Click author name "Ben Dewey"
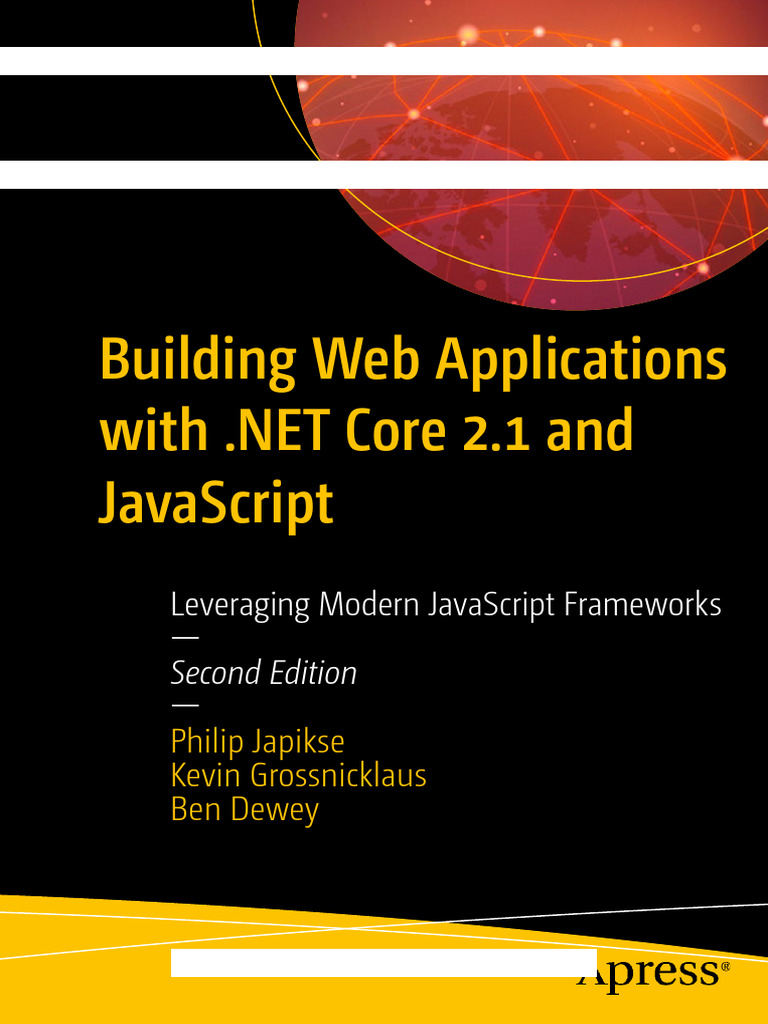The height and width of the screenshot is (1024, 768). click(x=245, y=810)
